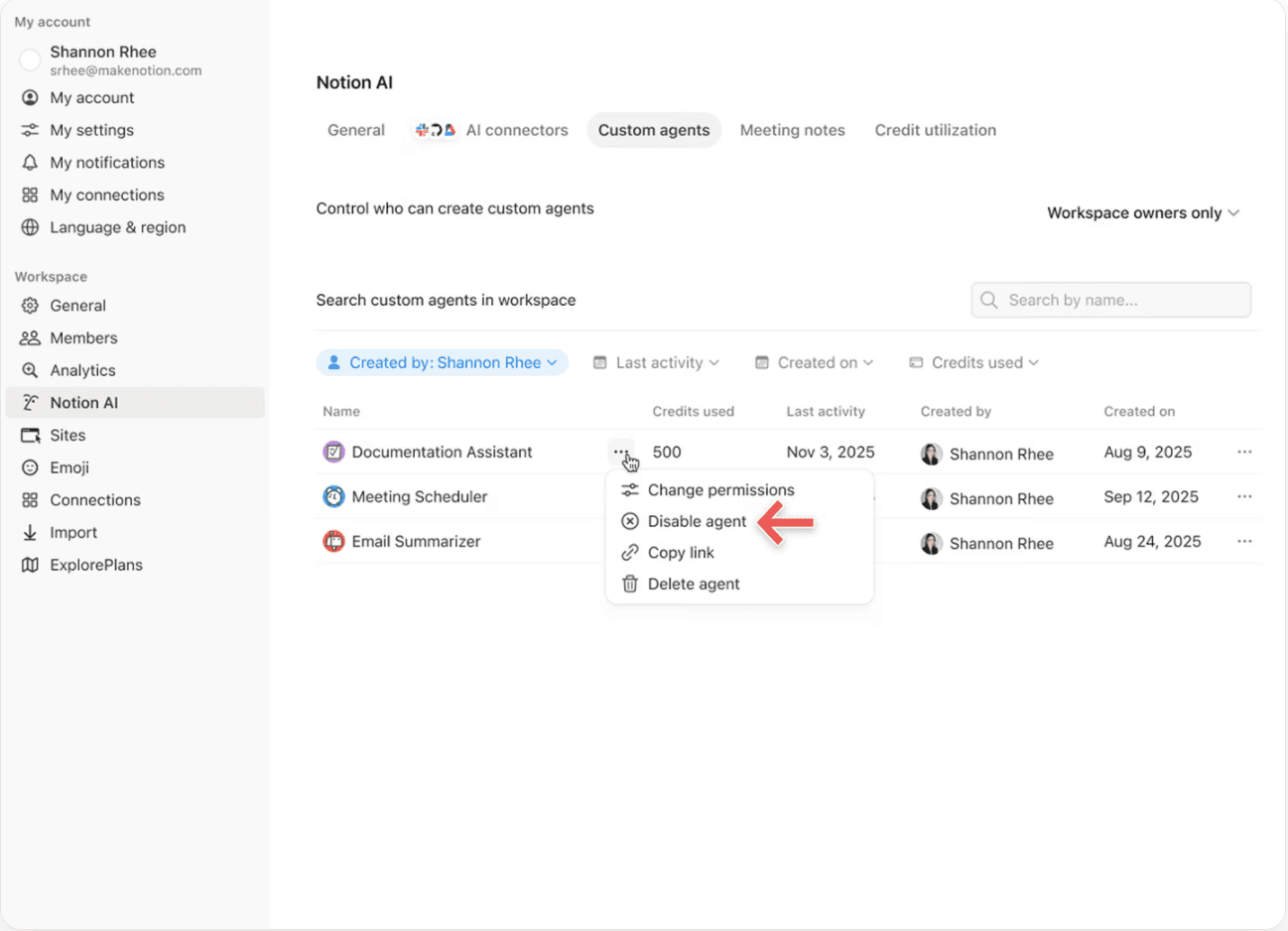Click the AI connectors app icons
Screen dimensions: 1288x931
tap(436, 130)
